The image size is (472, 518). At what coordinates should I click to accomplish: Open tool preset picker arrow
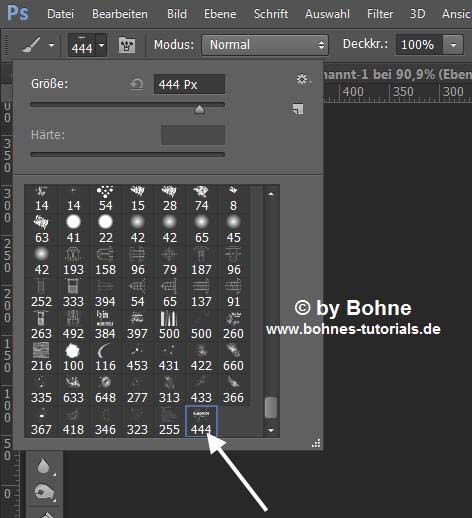(x=51, y=45)
